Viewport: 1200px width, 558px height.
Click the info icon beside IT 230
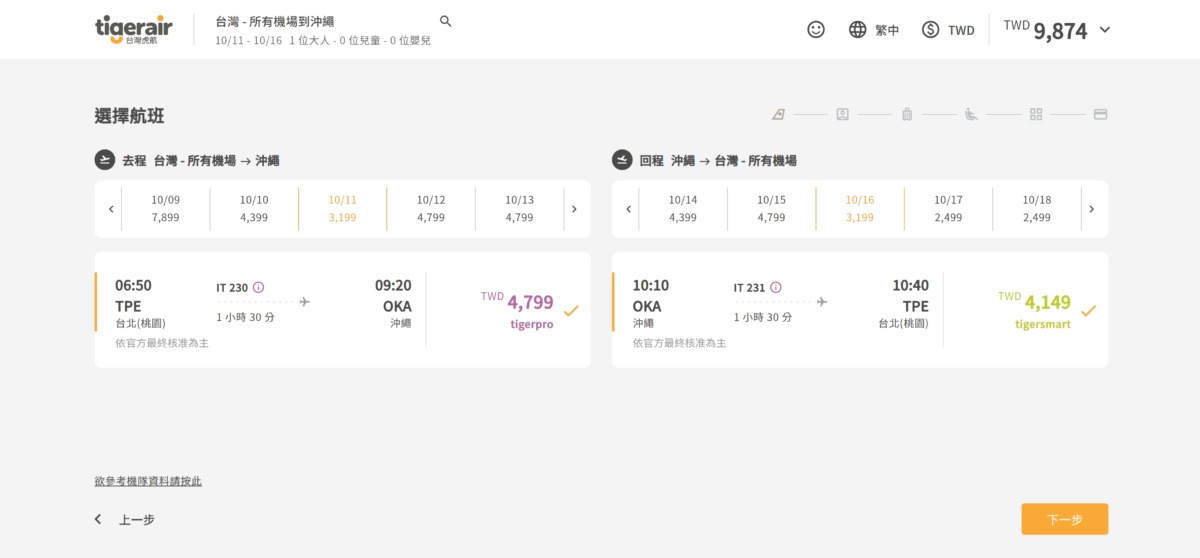coord(259,287)
